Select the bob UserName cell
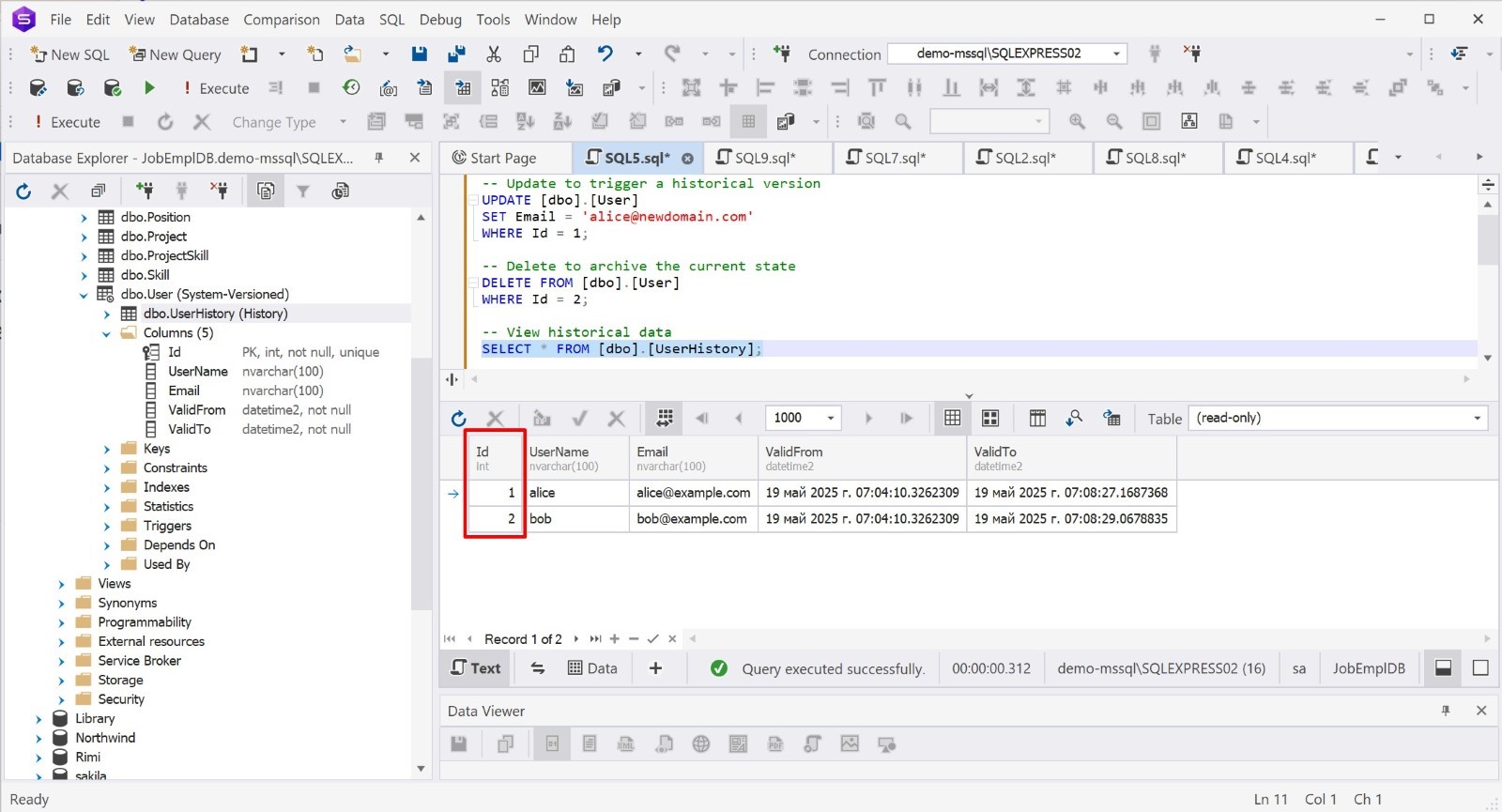Screen dimensions: 1502x812 pos(577,519)
